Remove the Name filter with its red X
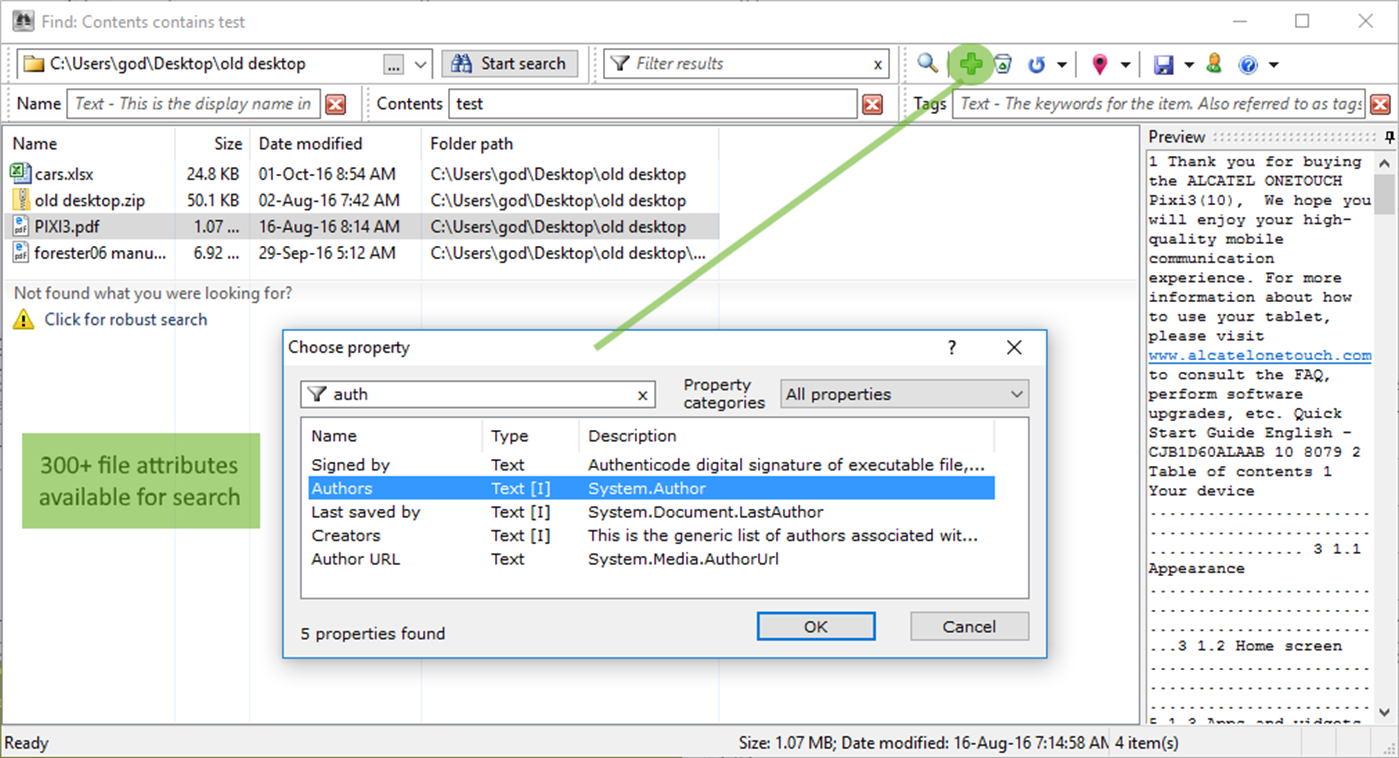 click(x=337, y=103)
